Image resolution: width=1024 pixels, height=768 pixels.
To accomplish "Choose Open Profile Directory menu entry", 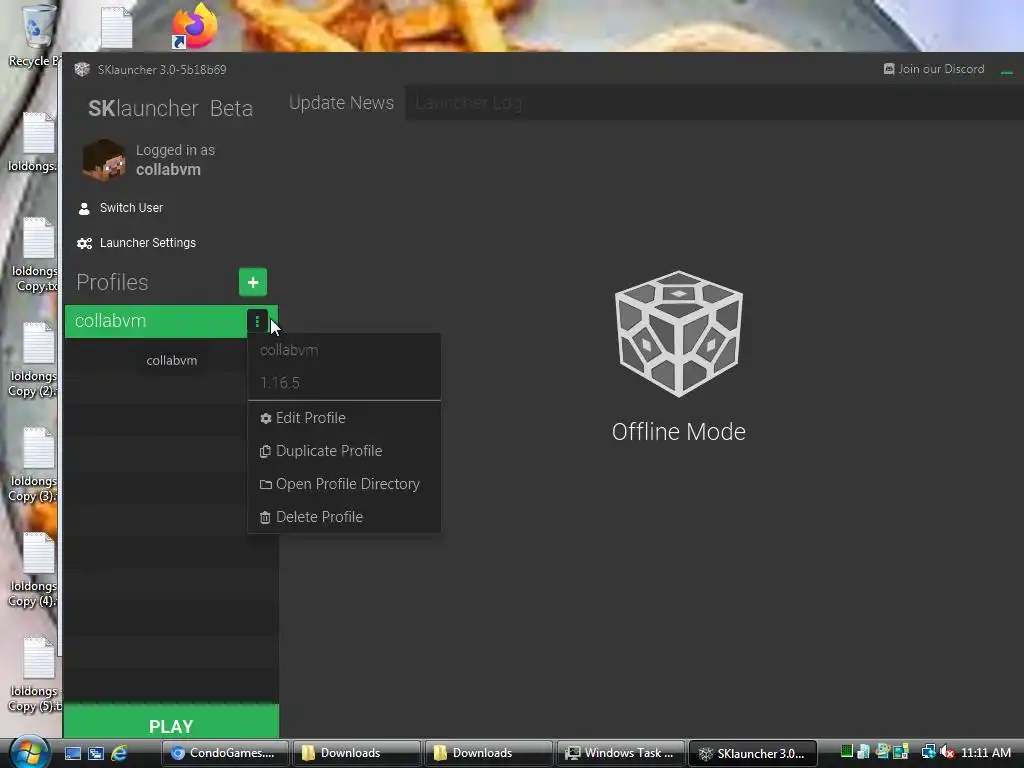I will (x=344, y=484).
